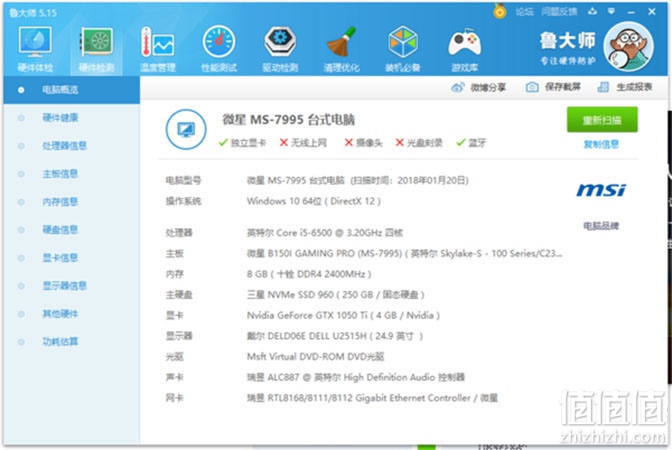Open the 问题反馈 feedback link

click(x=559, y=12)
